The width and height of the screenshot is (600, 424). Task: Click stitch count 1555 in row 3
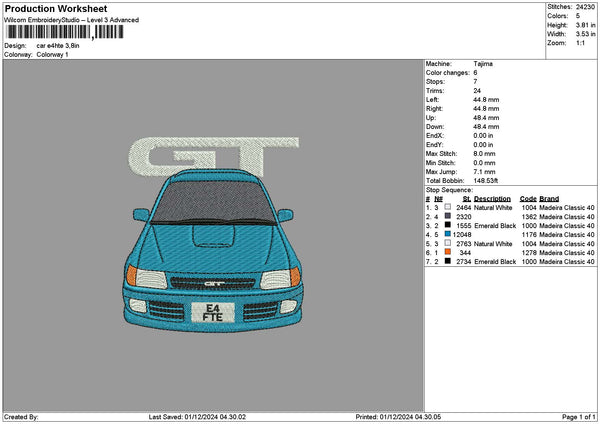click(463, 226)
